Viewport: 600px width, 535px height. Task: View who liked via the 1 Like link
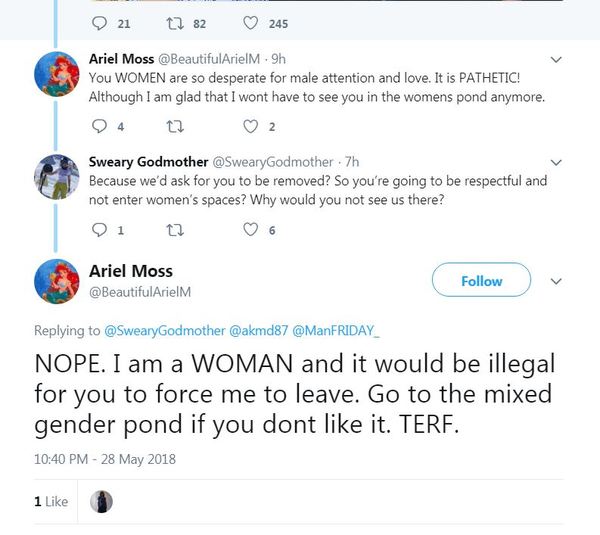(51, 501)
